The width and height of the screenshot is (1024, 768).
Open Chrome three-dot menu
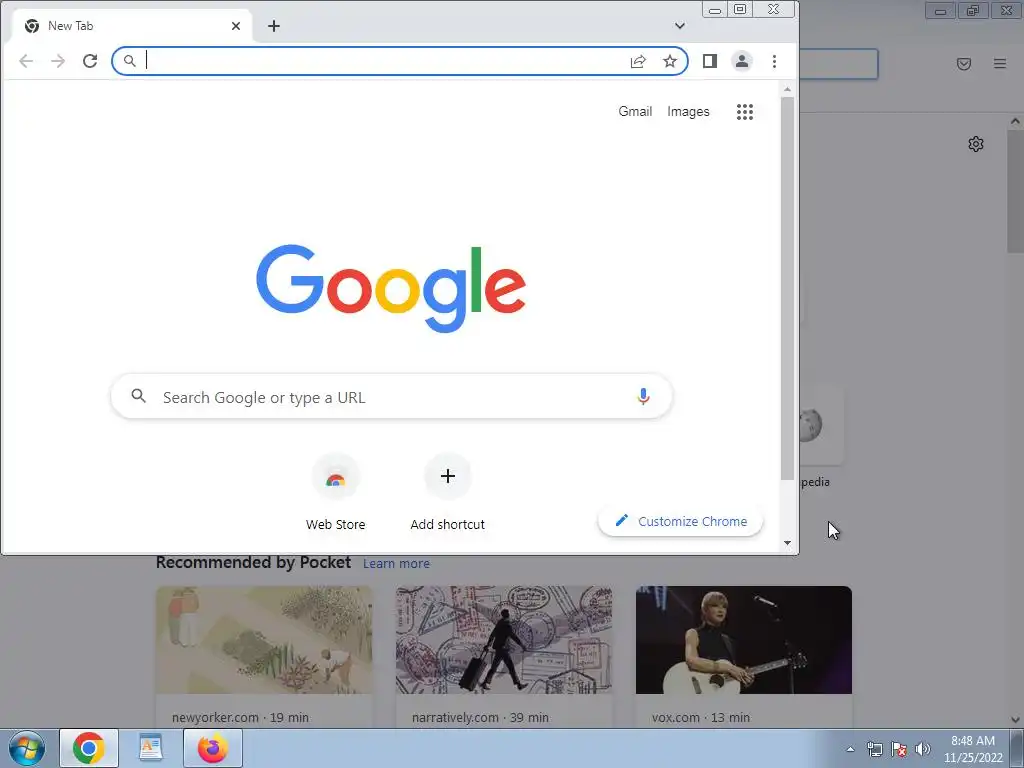coord(775,61)
